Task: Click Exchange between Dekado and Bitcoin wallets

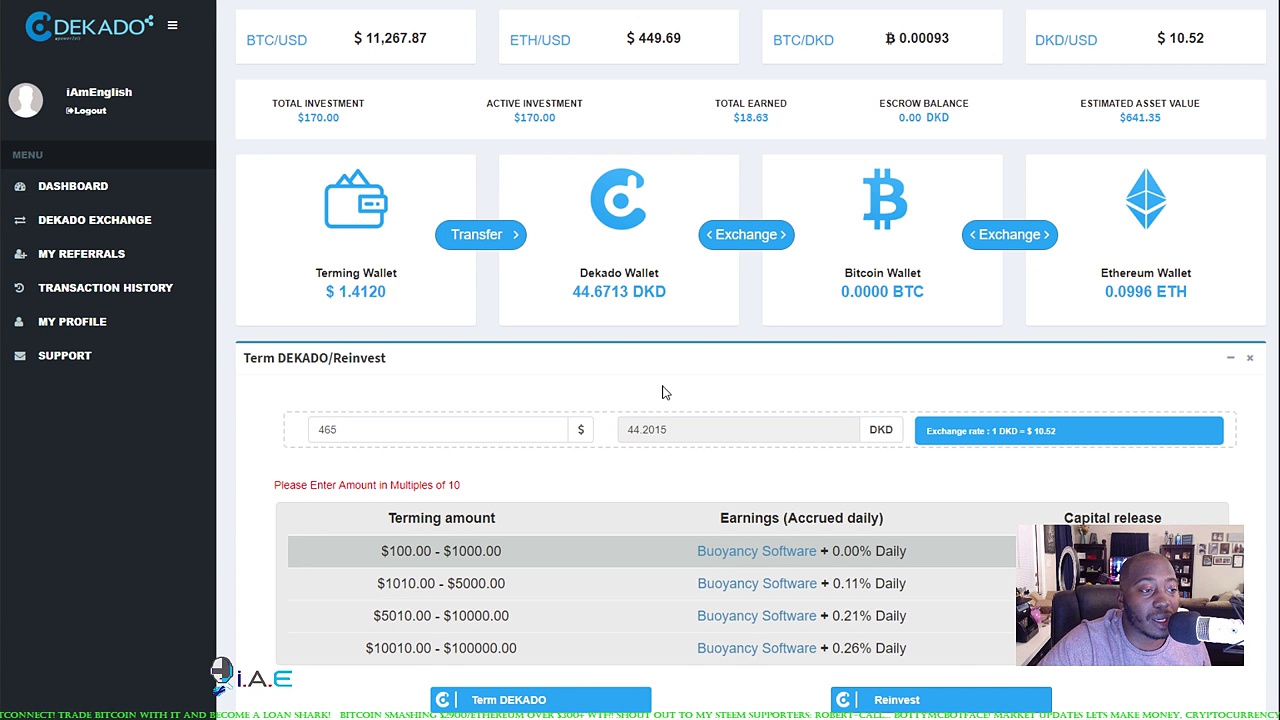Action: [x=746, y=234]
